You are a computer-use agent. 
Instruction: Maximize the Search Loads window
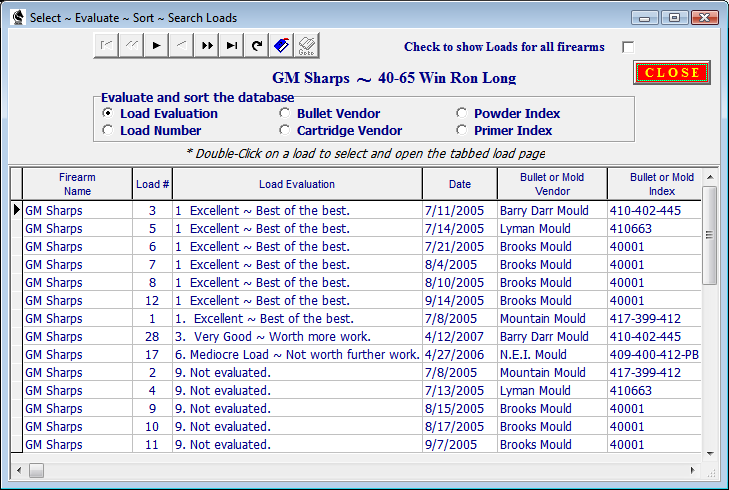coord(674,18)
